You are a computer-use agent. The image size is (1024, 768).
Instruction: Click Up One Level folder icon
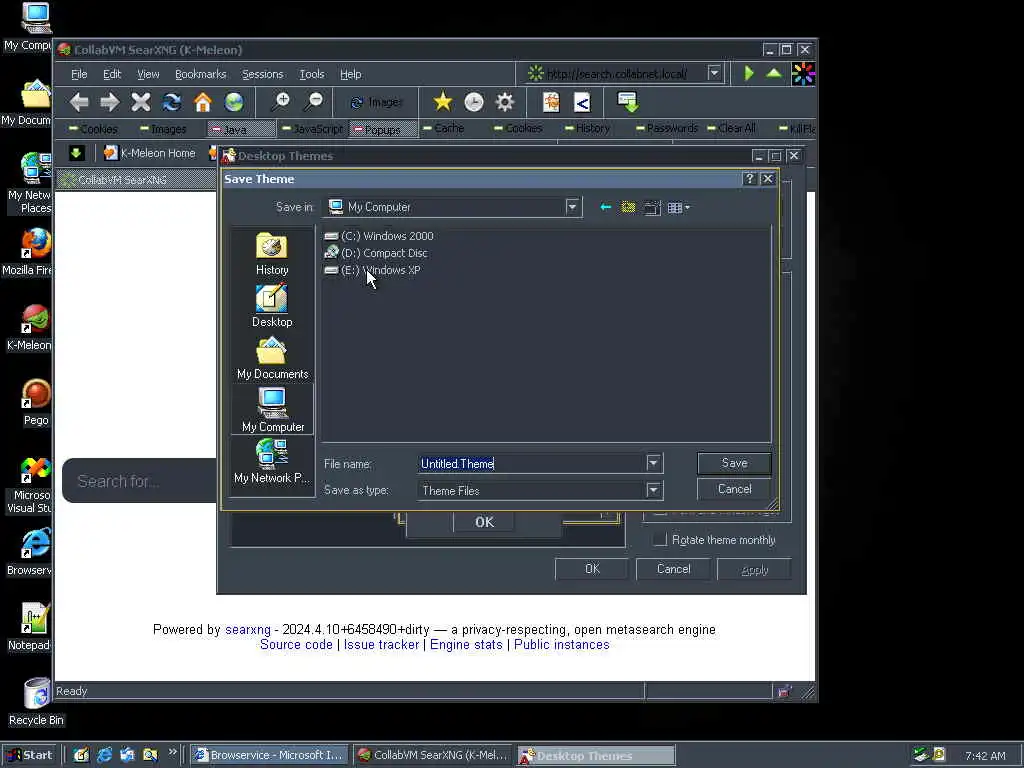click(x=628, y=207)
